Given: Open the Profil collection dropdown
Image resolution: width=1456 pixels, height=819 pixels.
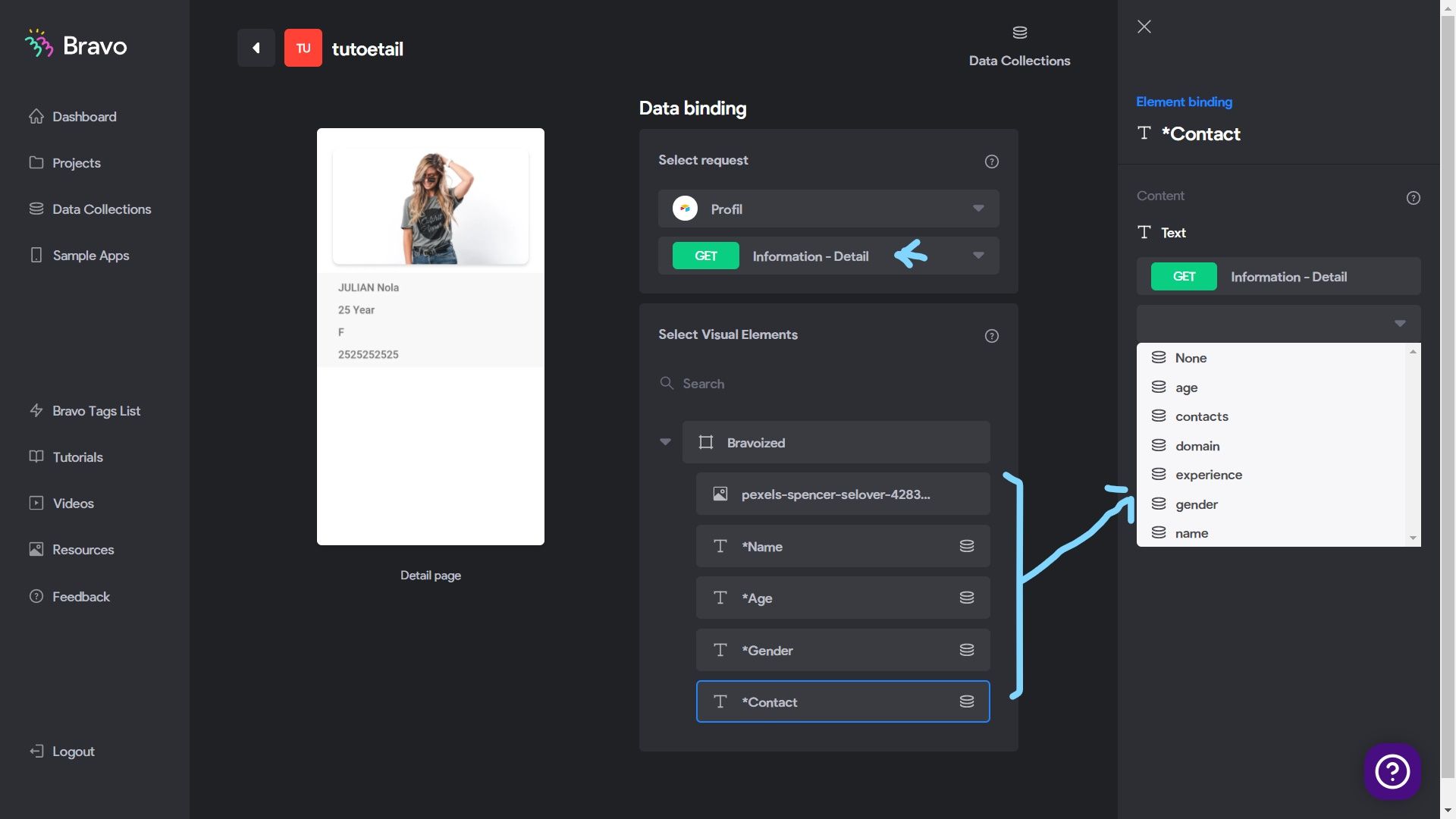Looking at the screenshot, I should tap(828, 209).
